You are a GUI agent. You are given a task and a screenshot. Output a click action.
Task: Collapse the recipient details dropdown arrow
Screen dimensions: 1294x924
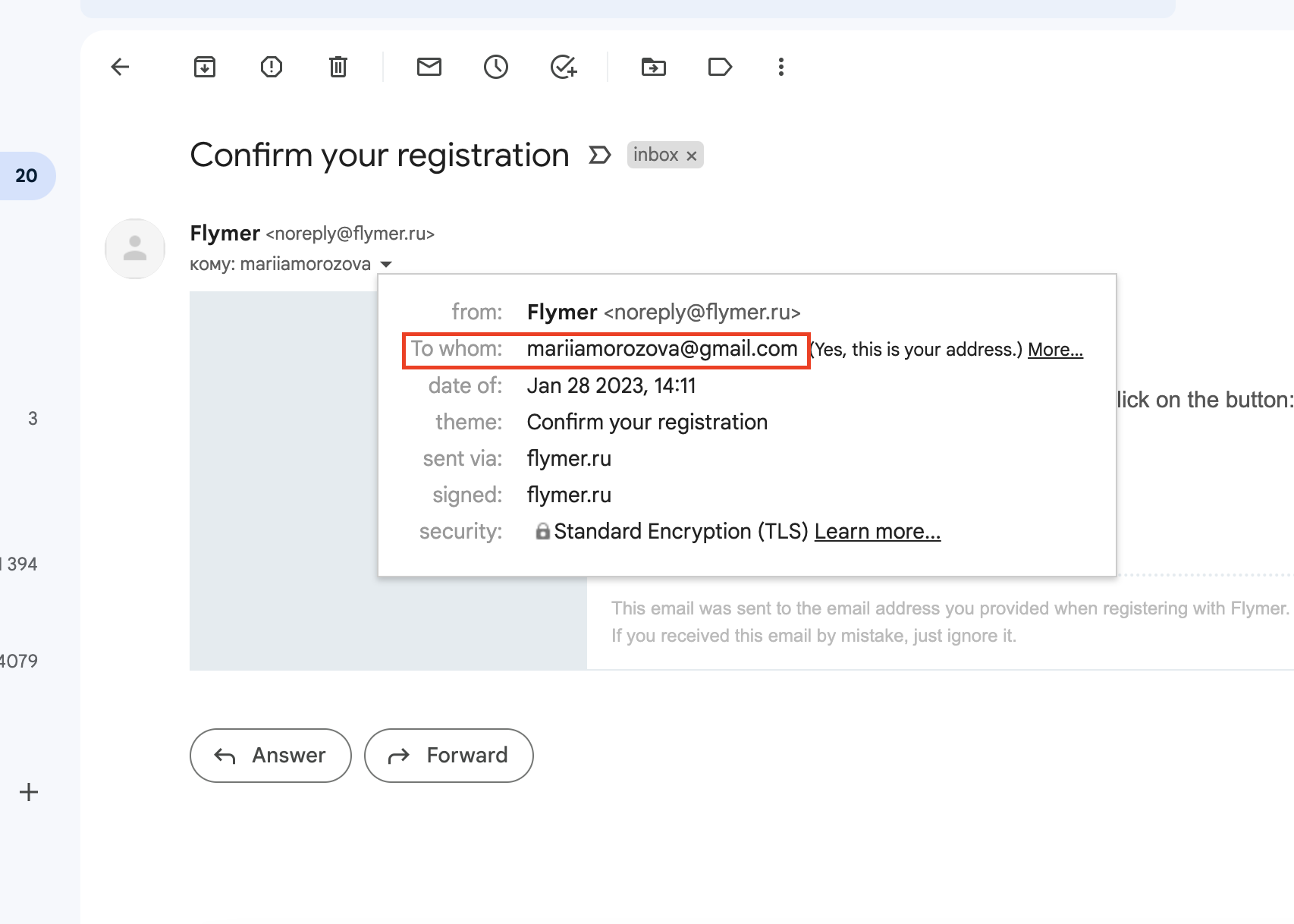[x=386, y=264]
